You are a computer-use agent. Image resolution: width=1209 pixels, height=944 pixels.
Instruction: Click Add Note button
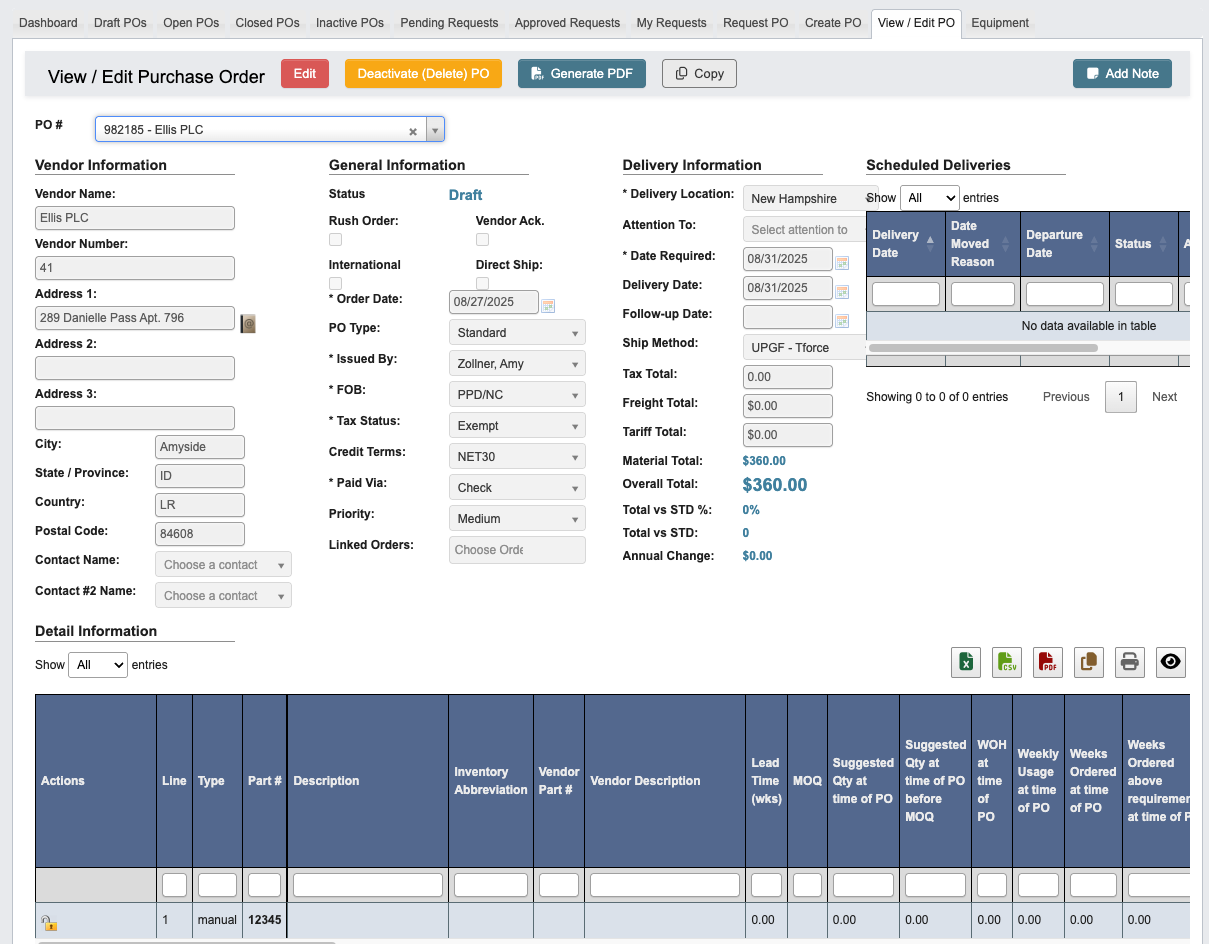click(1122, 74)
